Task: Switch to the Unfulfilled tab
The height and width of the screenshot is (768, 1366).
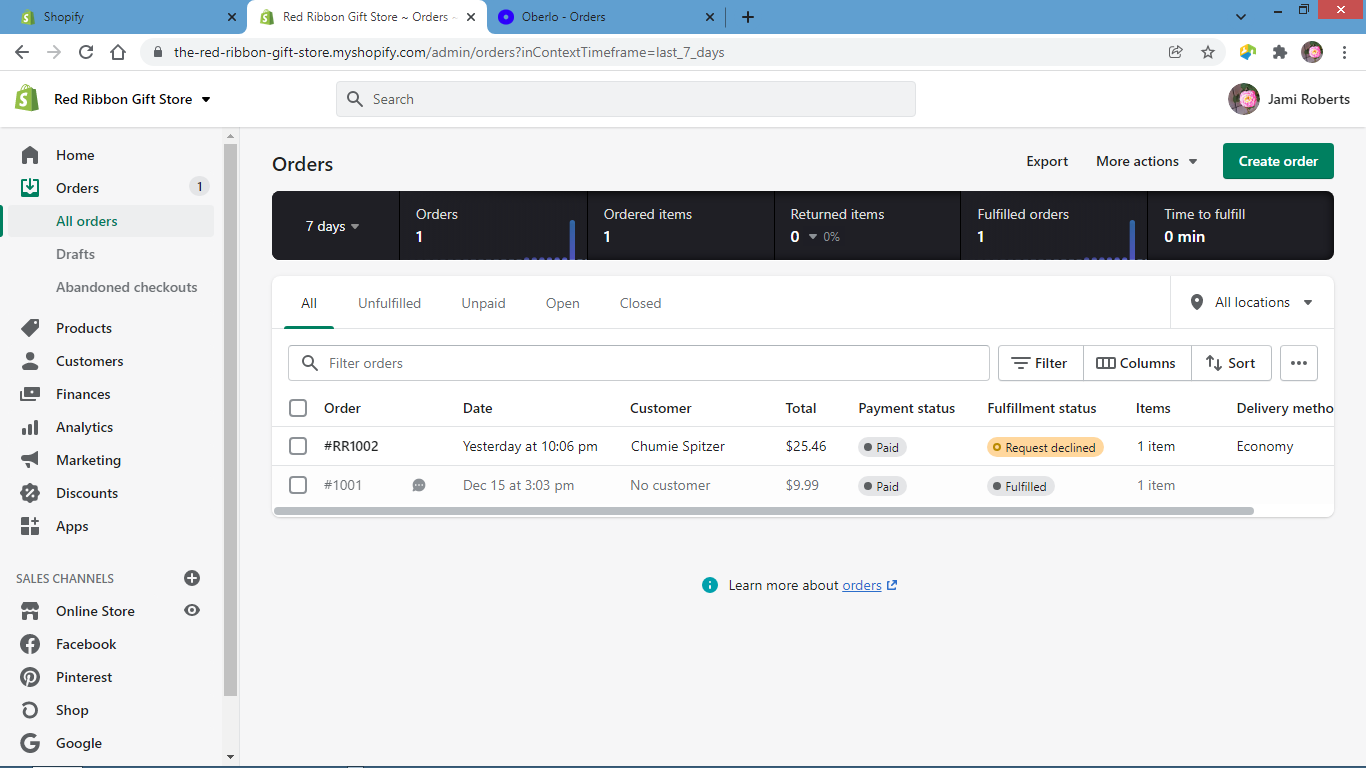Action: (x=389, y=303)
